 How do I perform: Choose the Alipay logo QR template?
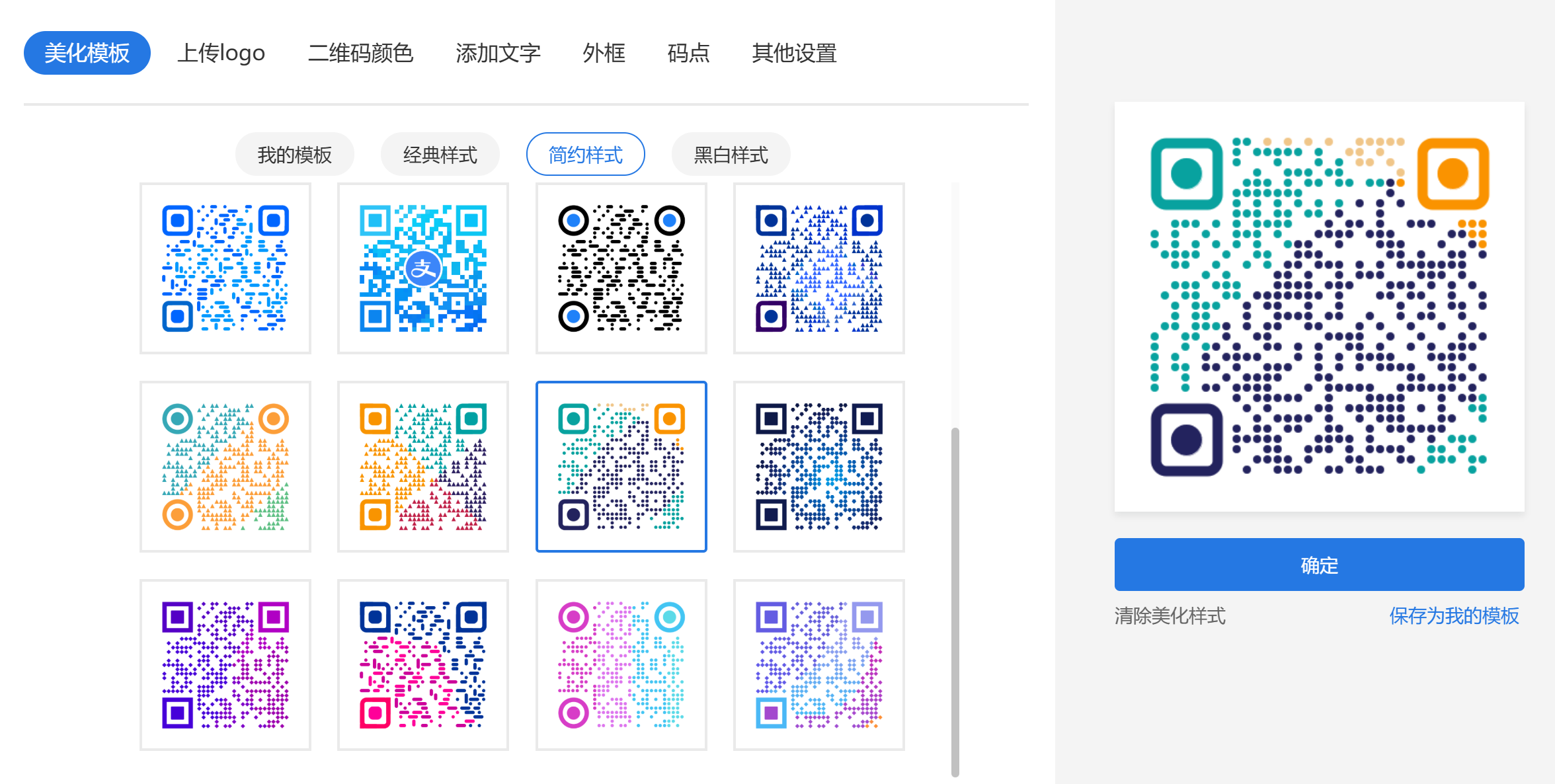[423, 268]
